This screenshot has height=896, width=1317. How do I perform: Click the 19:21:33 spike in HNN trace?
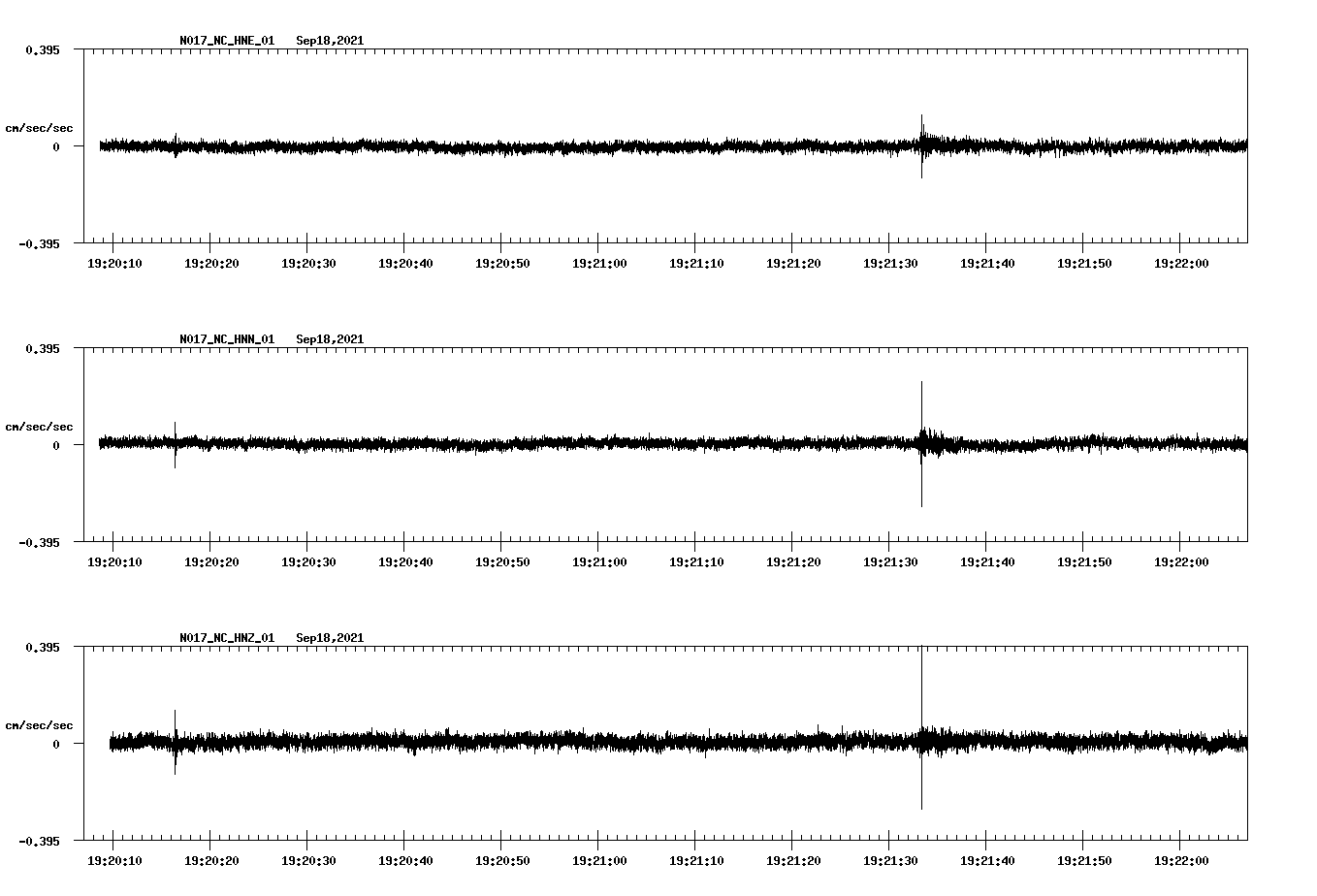[x=921, y=444]
